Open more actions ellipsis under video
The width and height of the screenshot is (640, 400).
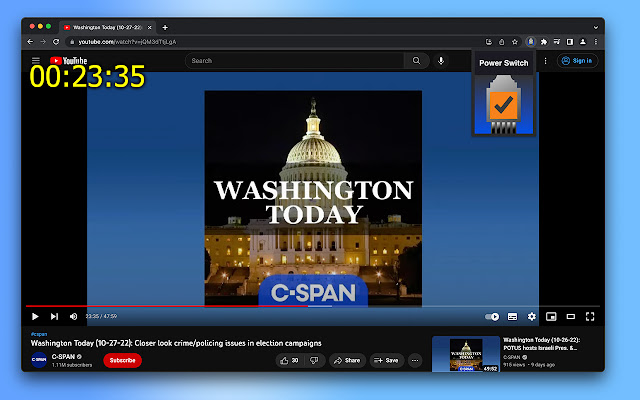coord(415,360)
